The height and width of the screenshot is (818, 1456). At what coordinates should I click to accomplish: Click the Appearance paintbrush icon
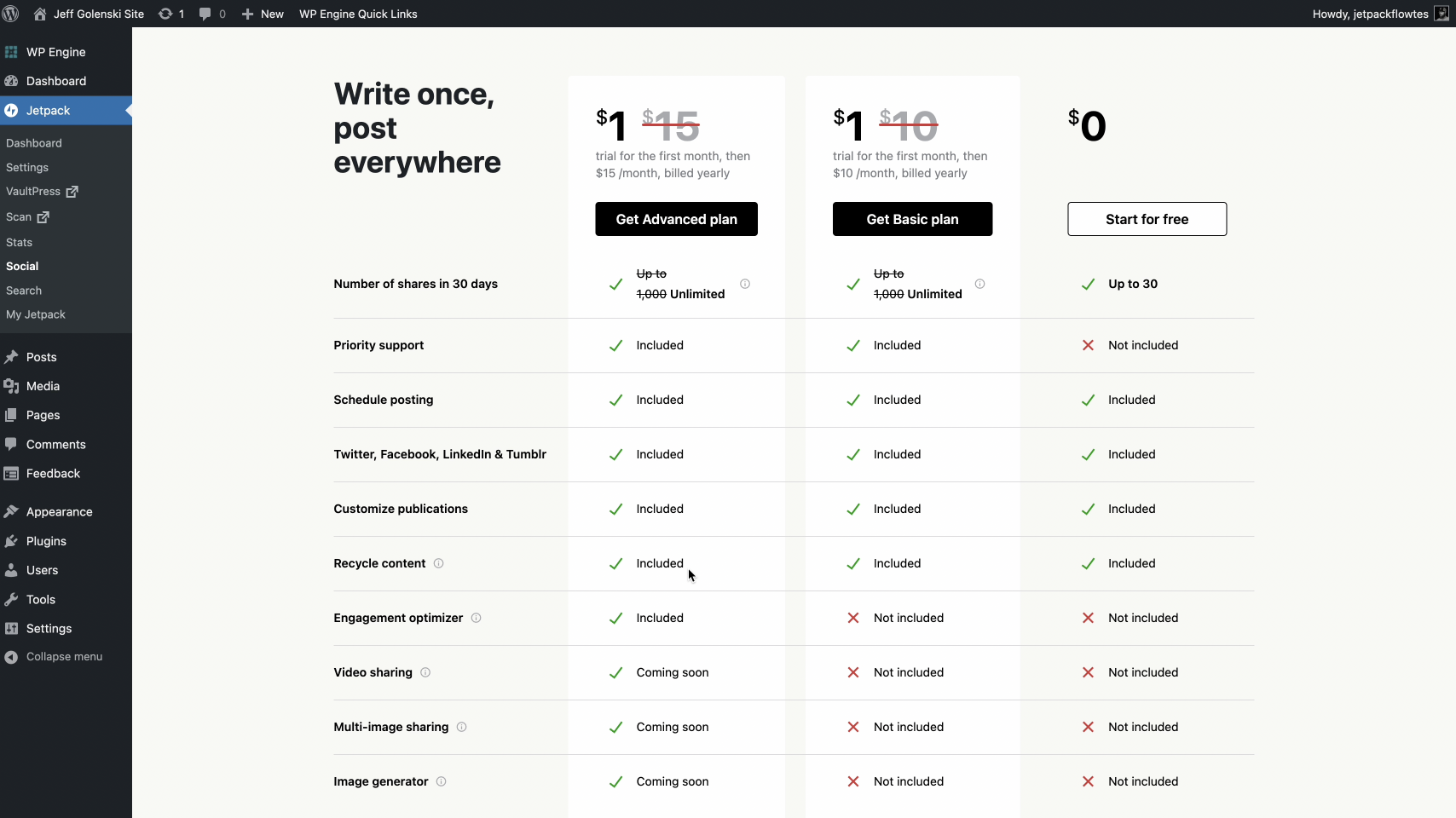coord(11,512)
